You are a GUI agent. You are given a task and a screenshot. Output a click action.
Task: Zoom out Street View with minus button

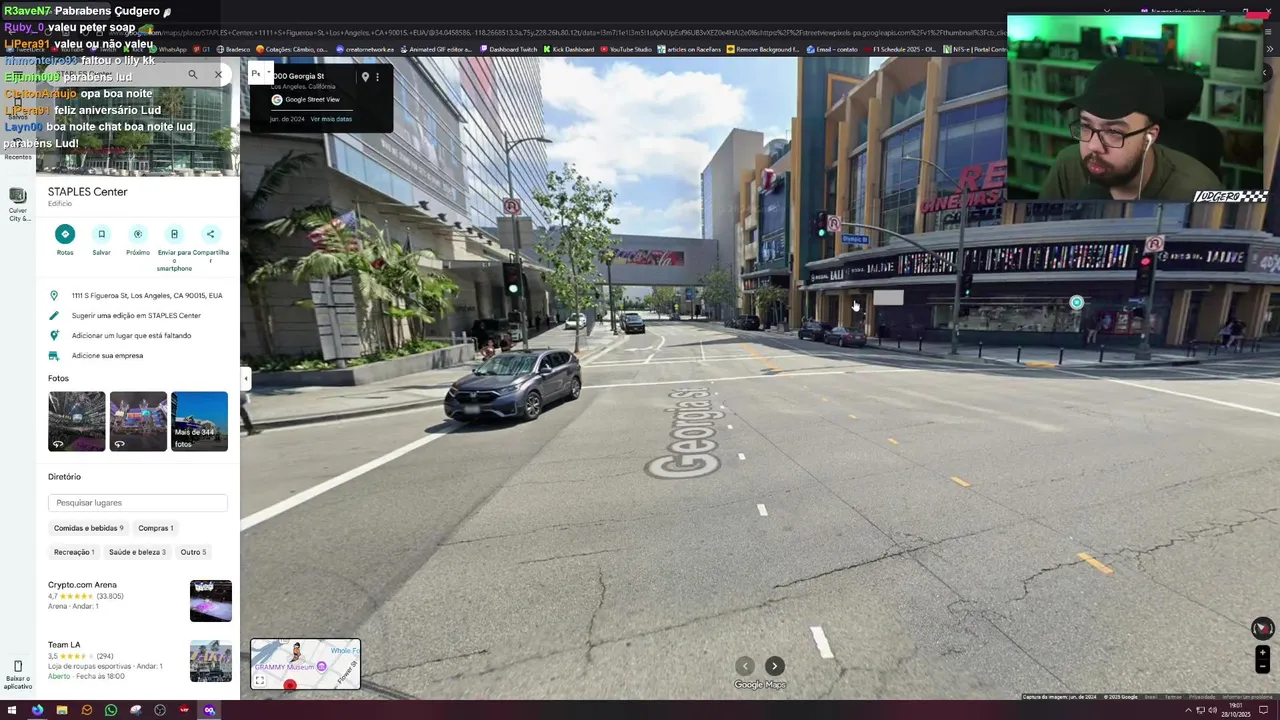pyautogui.click(x=1262, y=666)
